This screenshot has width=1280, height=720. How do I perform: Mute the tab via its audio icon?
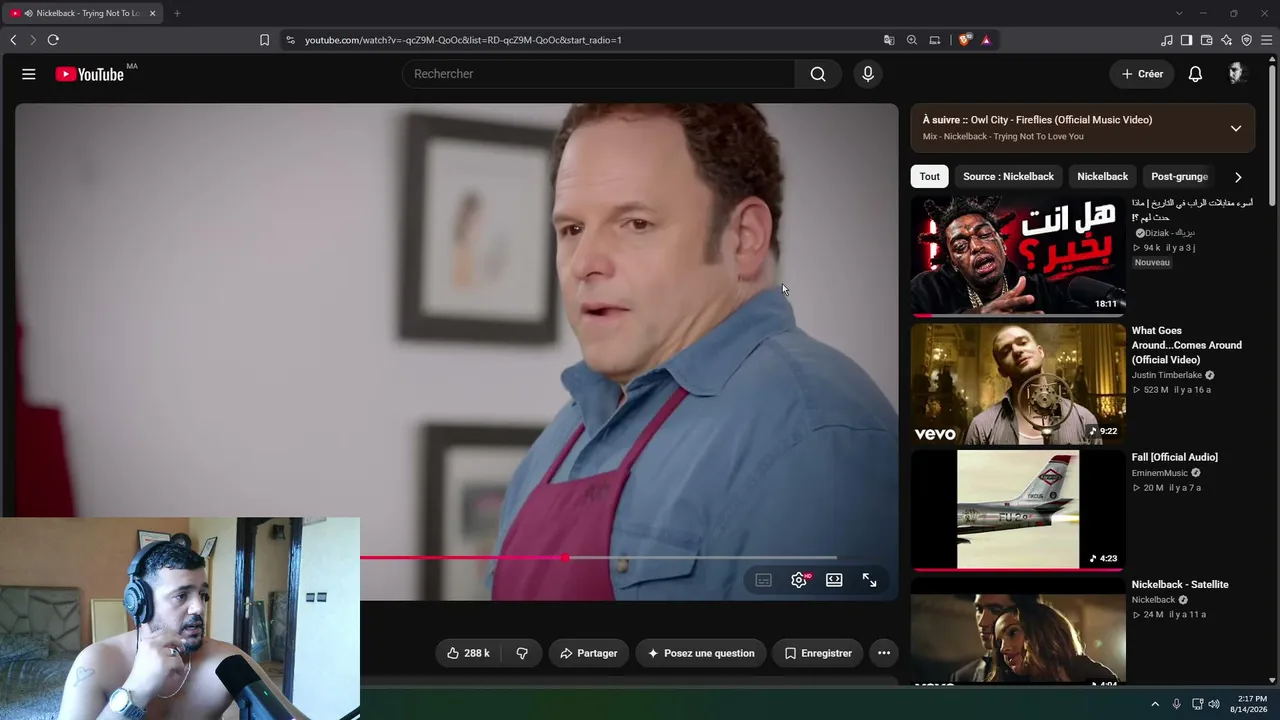[x=28, y=13]
